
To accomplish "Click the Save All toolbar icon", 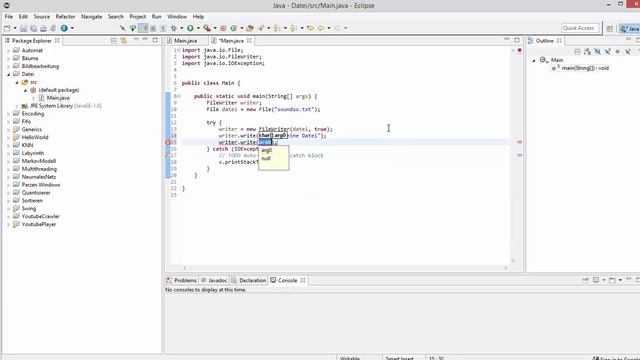I will [x=33, y=28].
